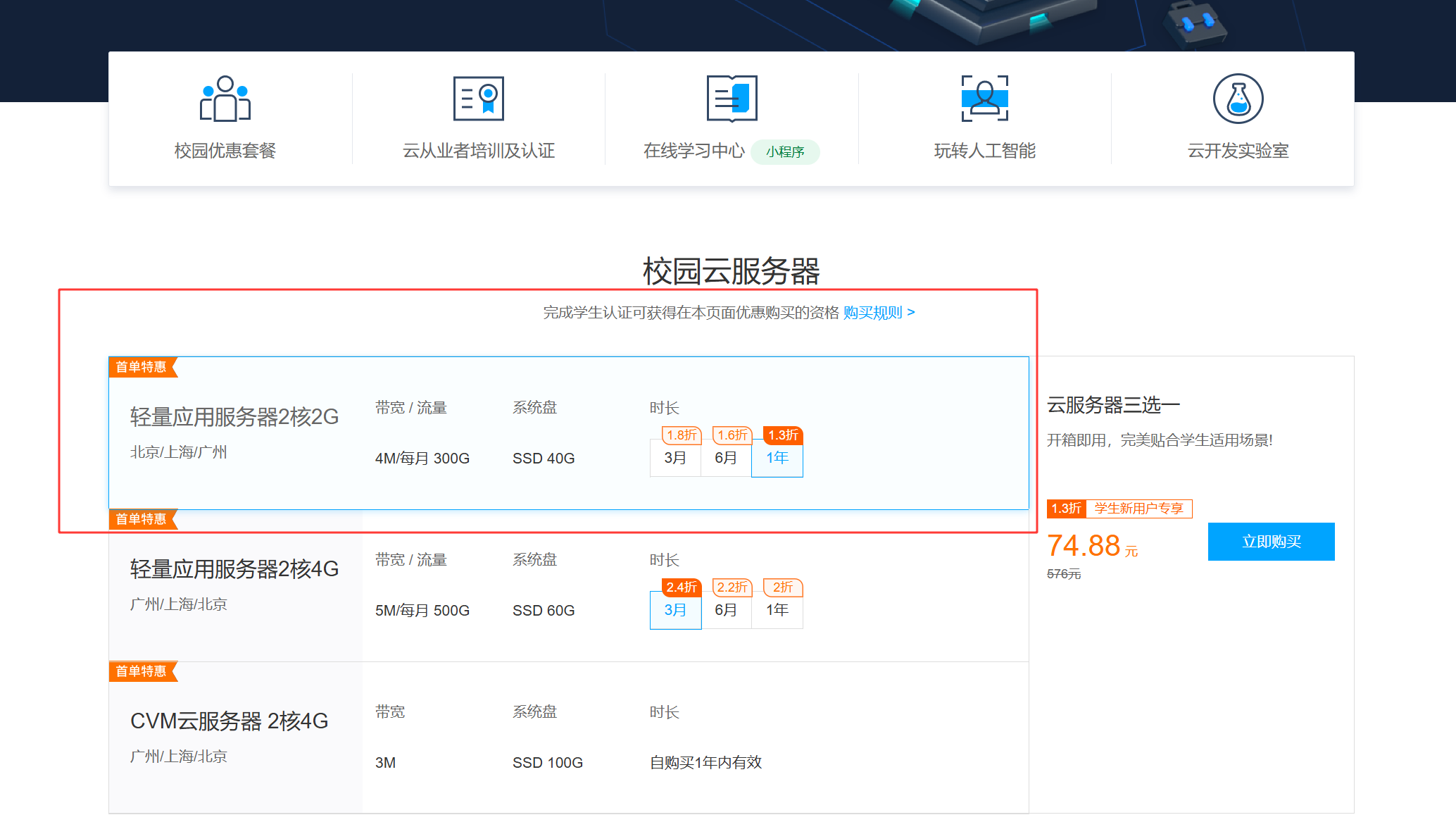Click the SSD 60G system disk value
The height and width of the screenshot is (834, 1456).
544,611
